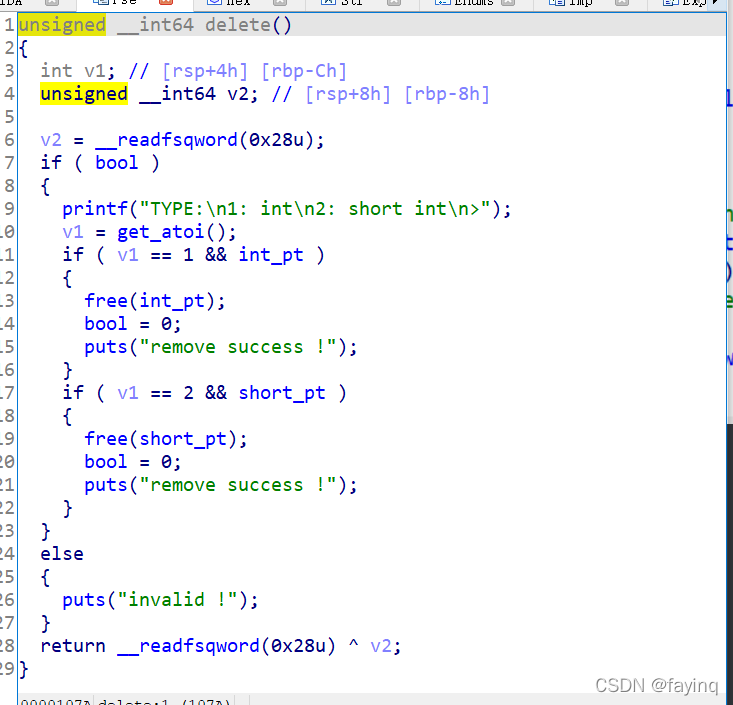Click the v1 declaration on line 3
This screenshot has width=733, height=705.
(x=94, y=71)
